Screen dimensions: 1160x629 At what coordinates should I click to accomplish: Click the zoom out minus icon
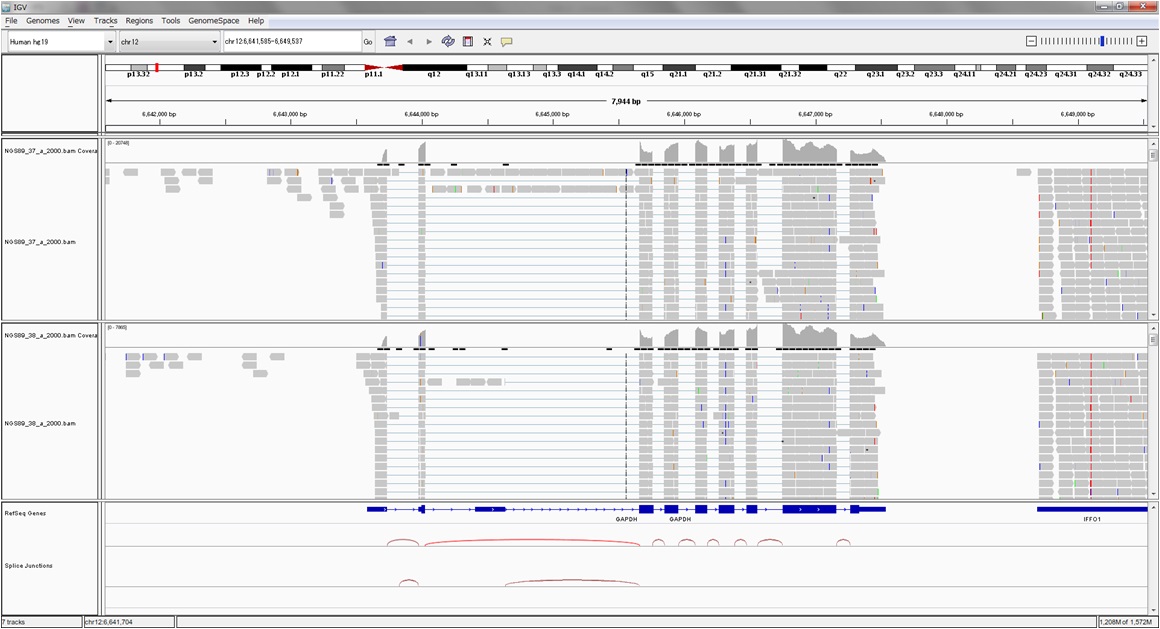pyautogui.click(x=1031, y=41)
